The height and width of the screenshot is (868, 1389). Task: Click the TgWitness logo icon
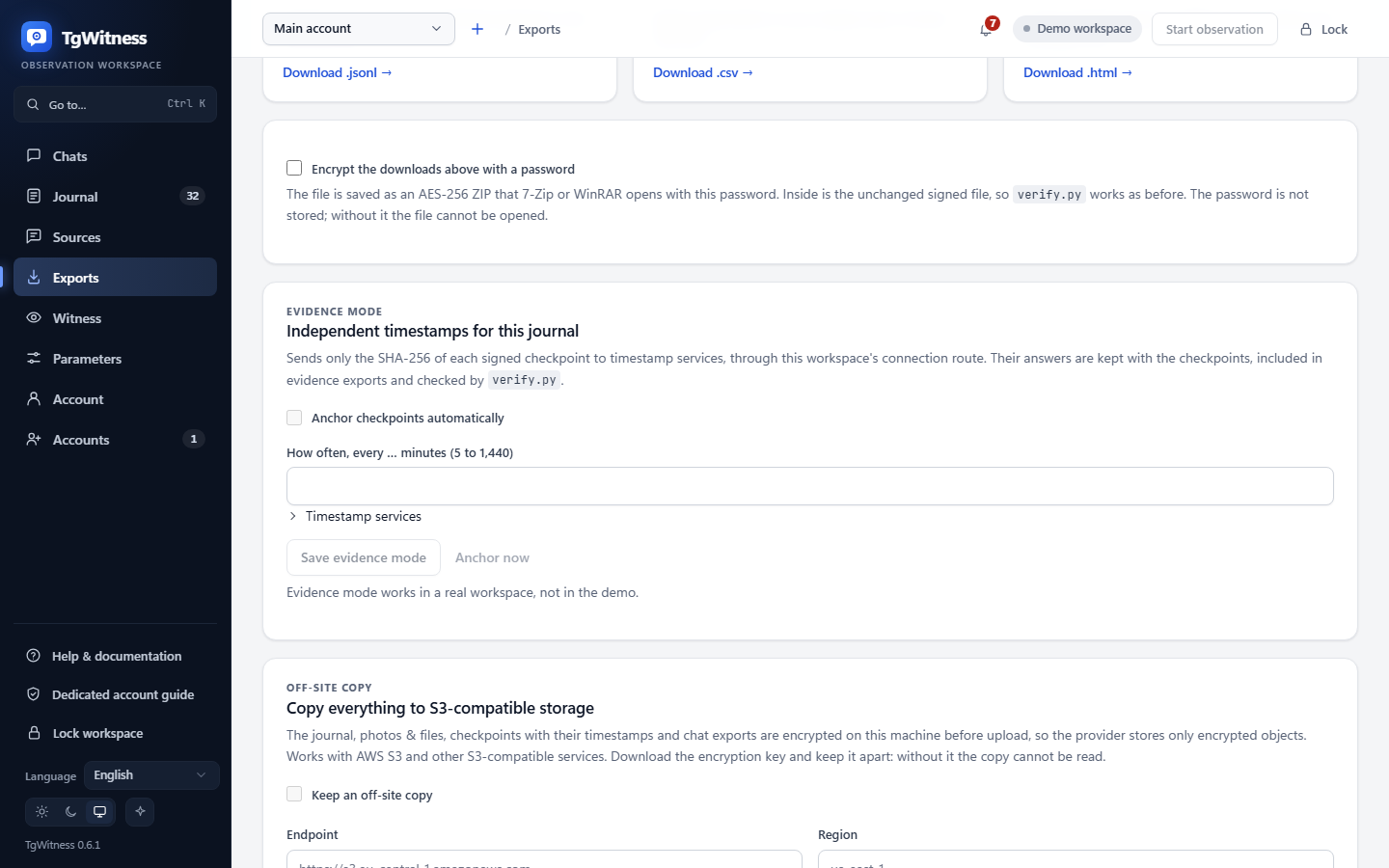click(37, 37)
